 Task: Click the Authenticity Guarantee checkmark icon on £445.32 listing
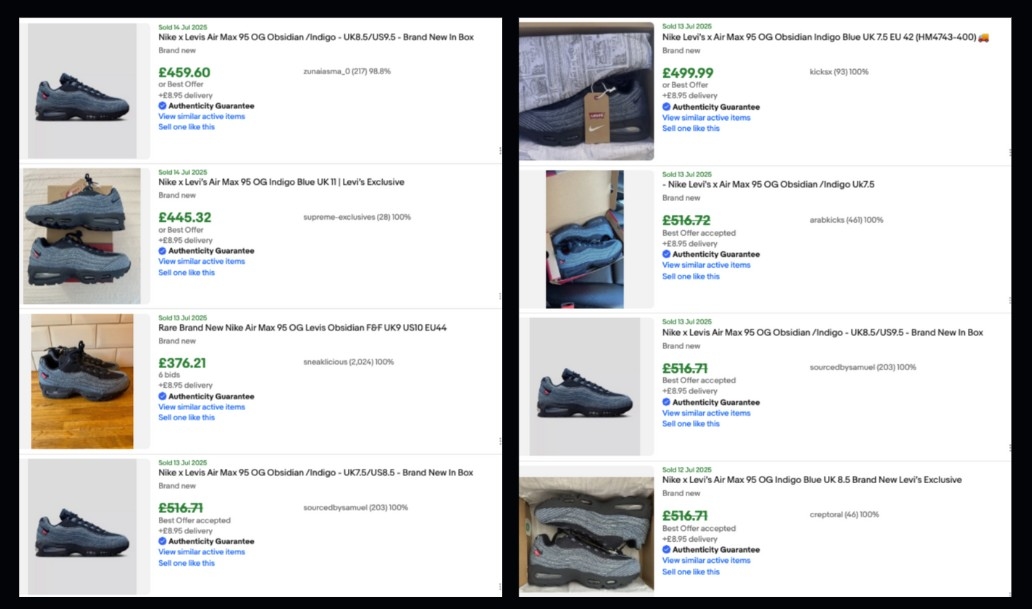[x=163, y=251]
